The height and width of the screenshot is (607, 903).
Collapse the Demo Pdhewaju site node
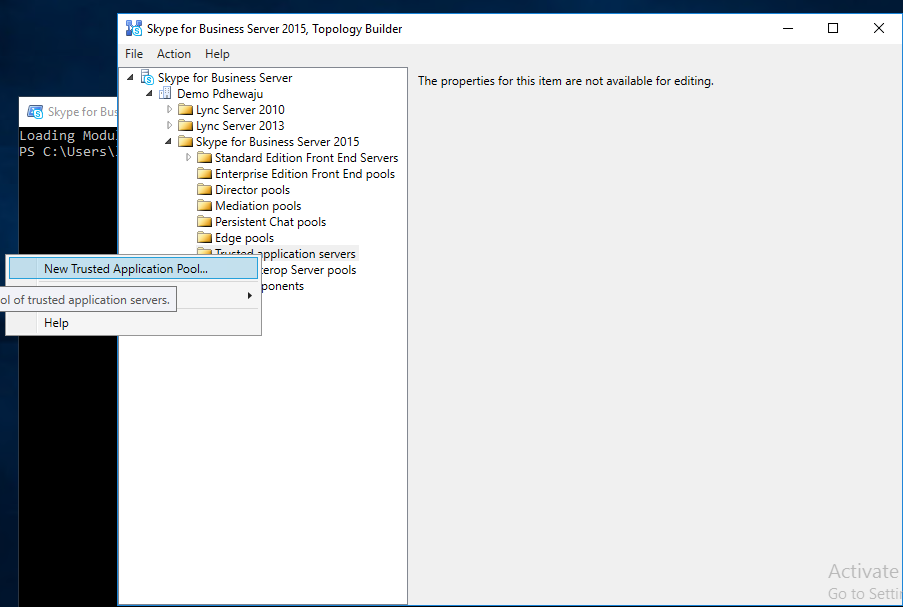[x=149, y=93]
